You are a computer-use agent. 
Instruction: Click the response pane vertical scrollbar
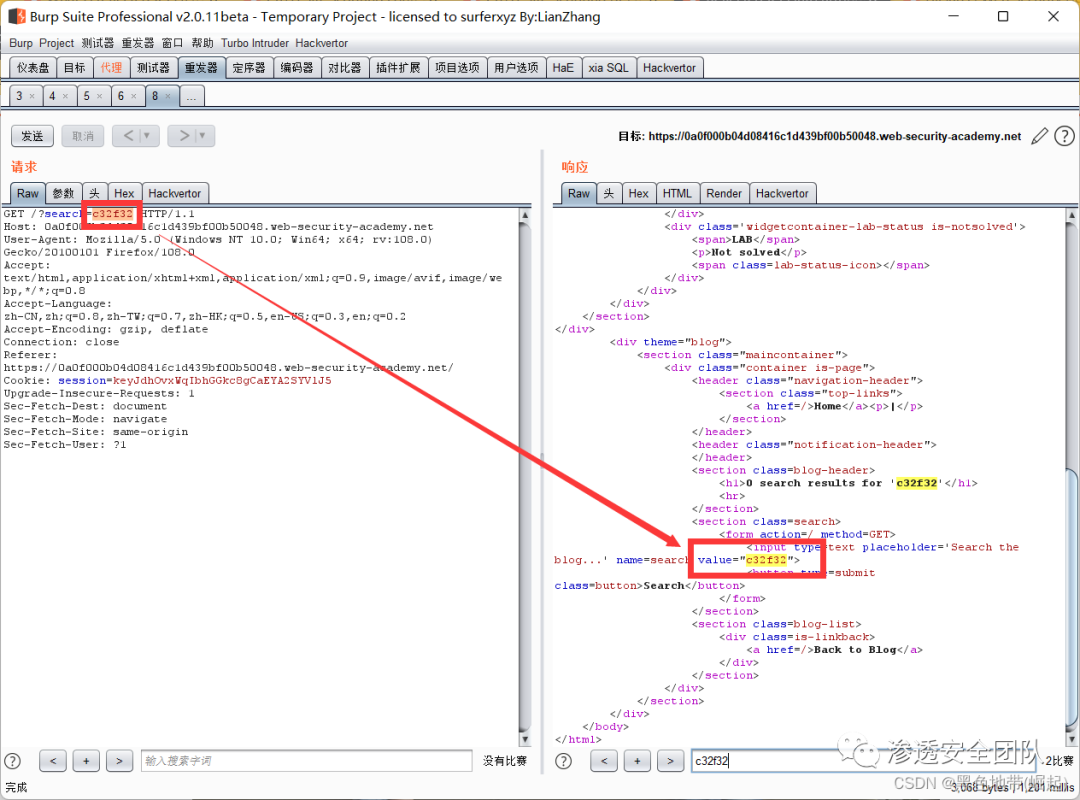[x=1072, y=477]
